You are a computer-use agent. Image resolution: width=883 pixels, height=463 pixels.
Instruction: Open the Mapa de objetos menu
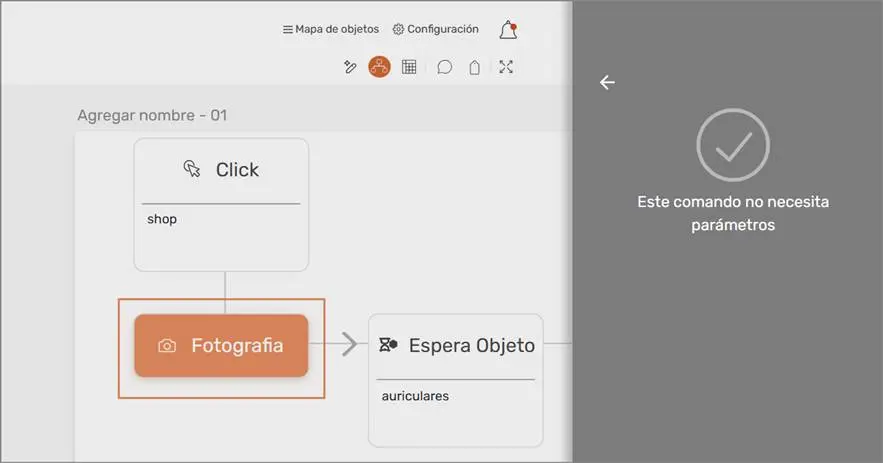(331, 30)
